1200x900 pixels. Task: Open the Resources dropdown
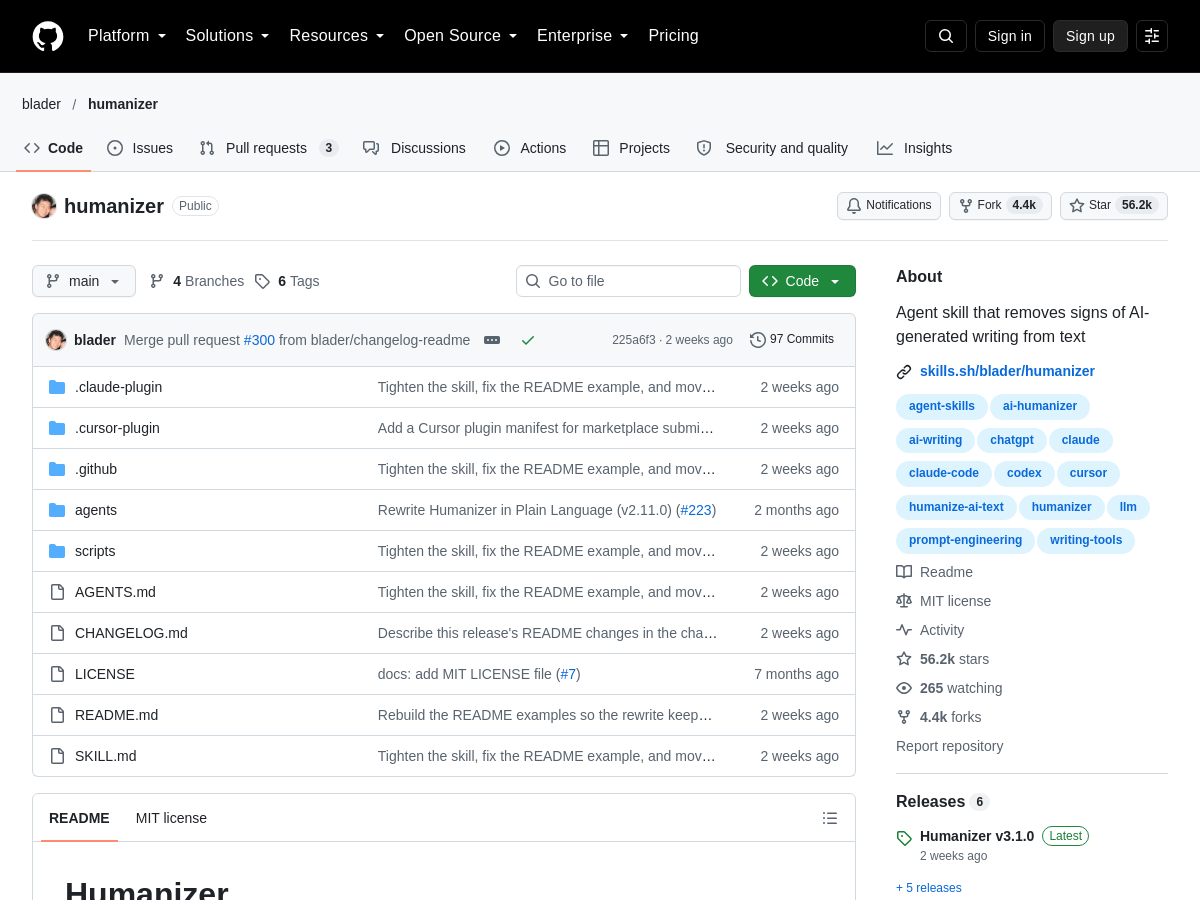tap(337, 36)
